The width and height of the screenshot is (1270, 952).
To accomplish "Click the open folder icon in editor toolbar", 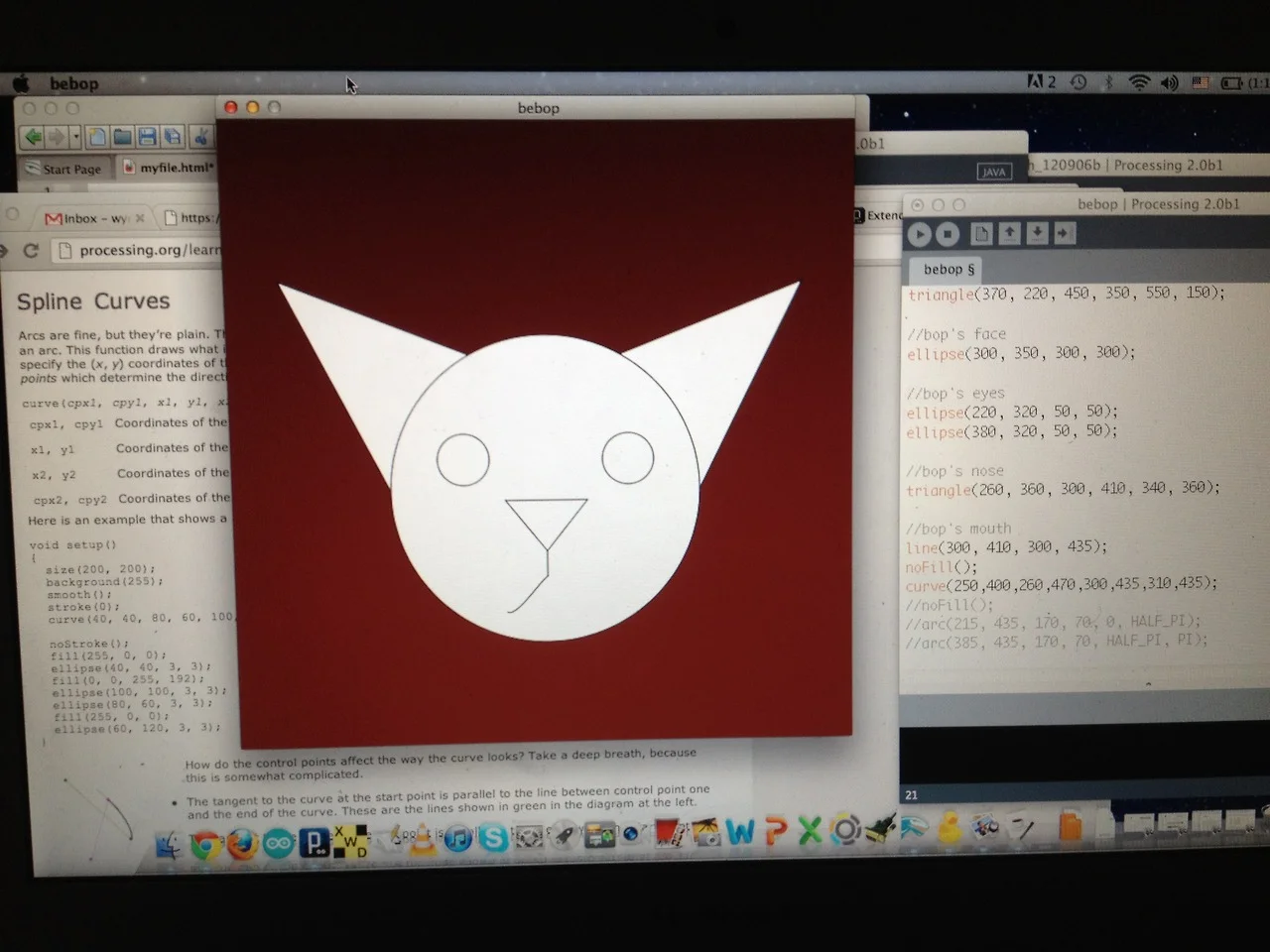I will 122,137.
